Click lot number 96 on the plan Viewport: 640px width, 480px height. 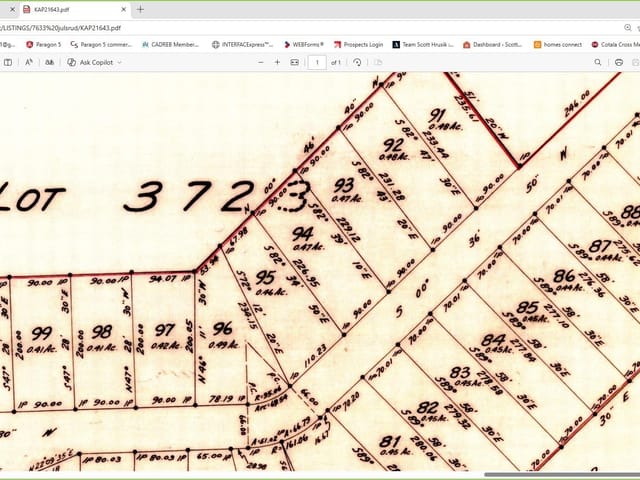222,328
